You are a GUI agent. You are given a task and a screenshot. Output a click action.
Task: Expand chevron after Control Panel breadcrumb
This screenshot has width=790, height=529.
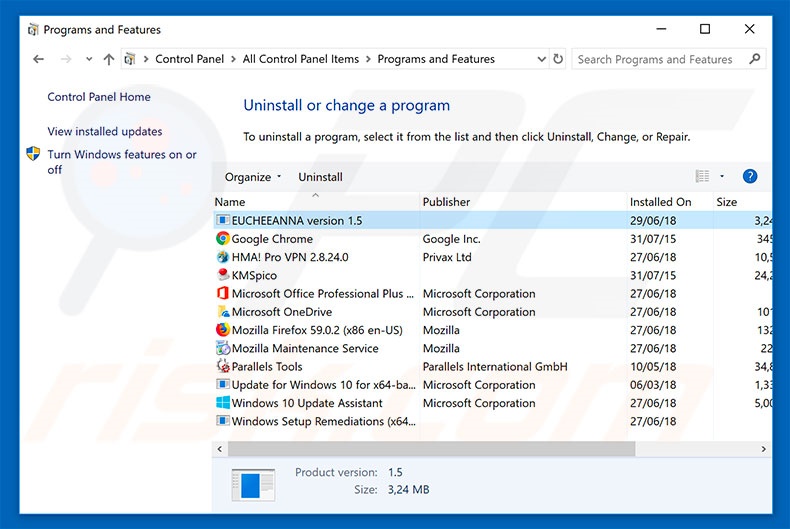[x=233, y=59]
